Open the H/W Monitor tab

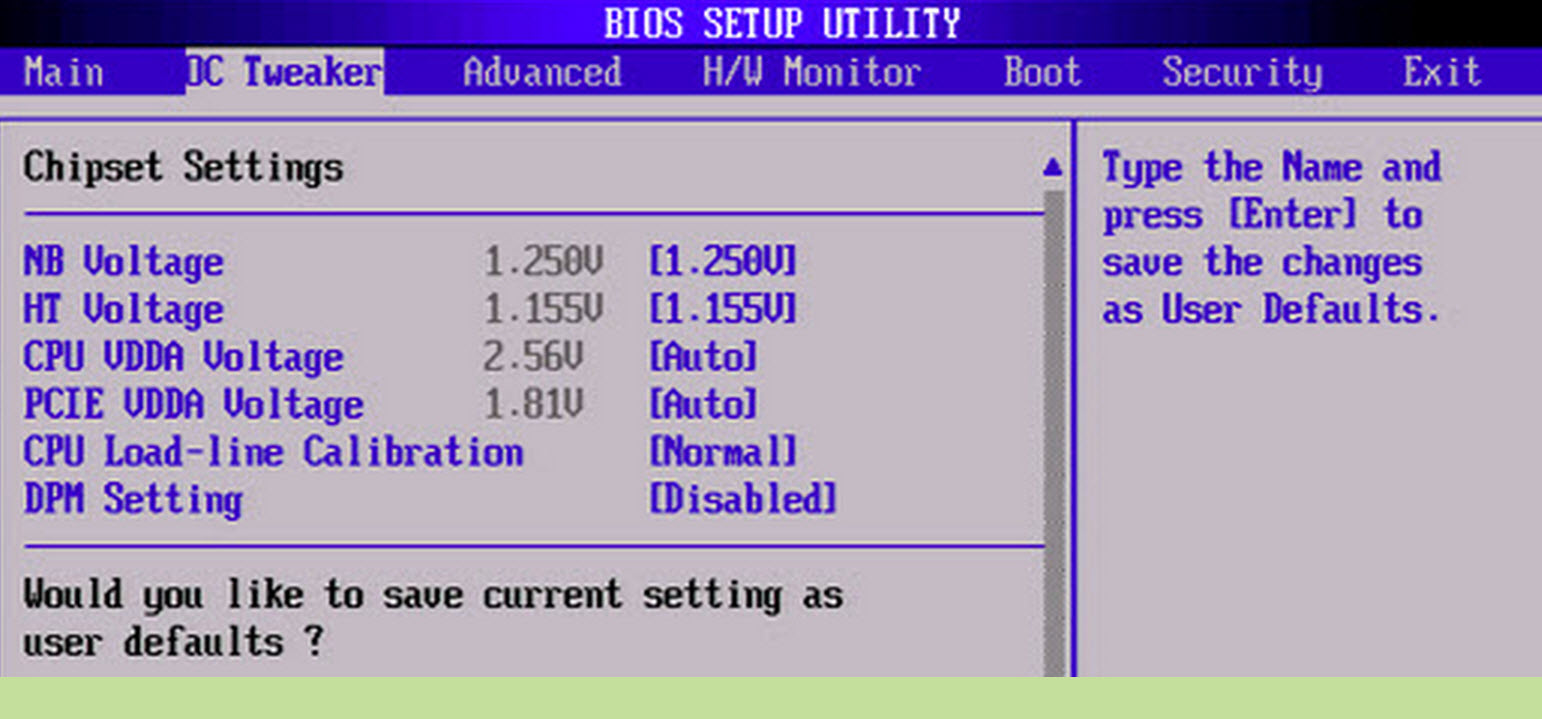click(811, 73)
